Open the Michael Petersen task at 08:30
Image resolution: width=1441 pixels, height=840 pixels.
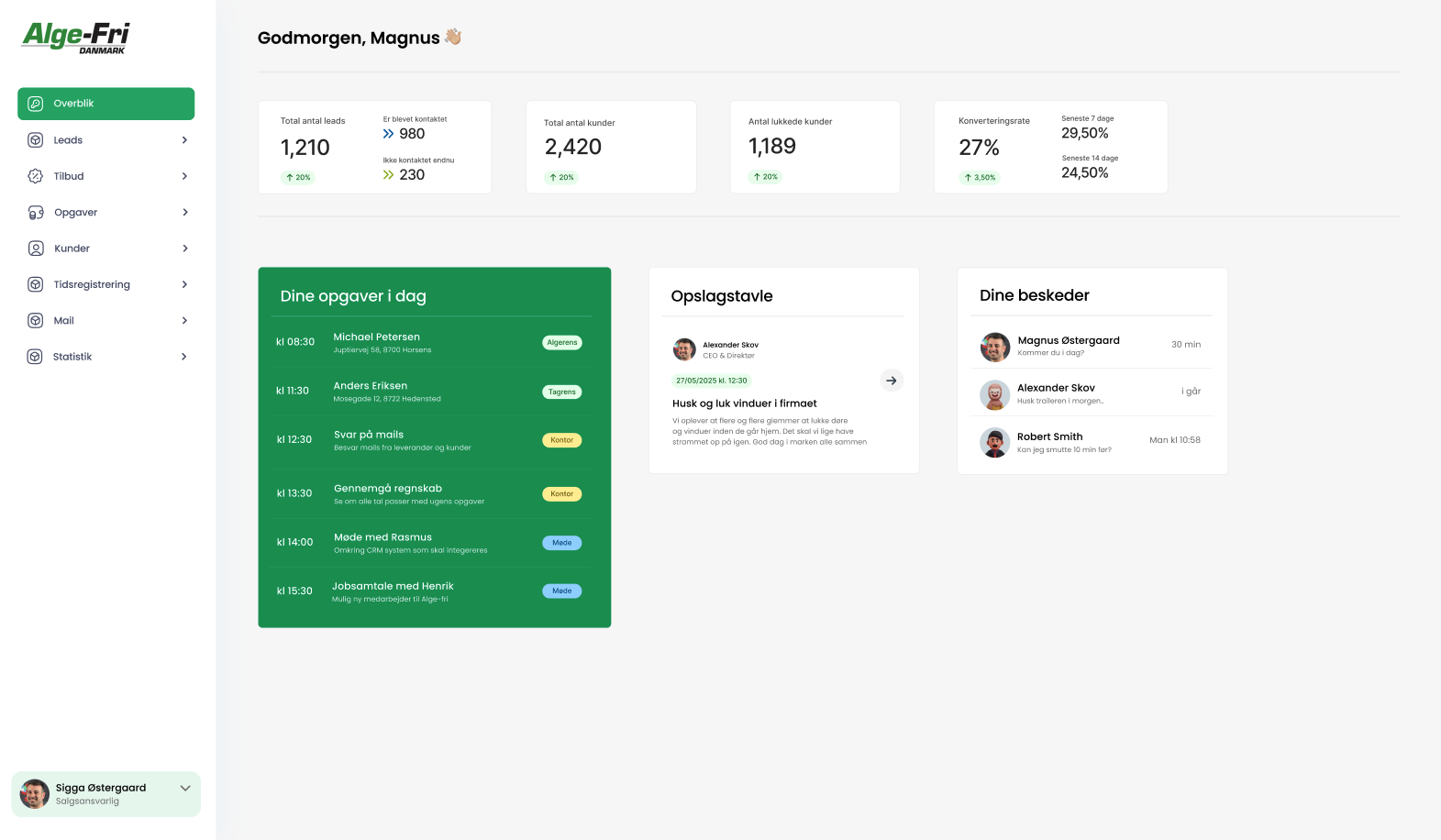point(429,343)
